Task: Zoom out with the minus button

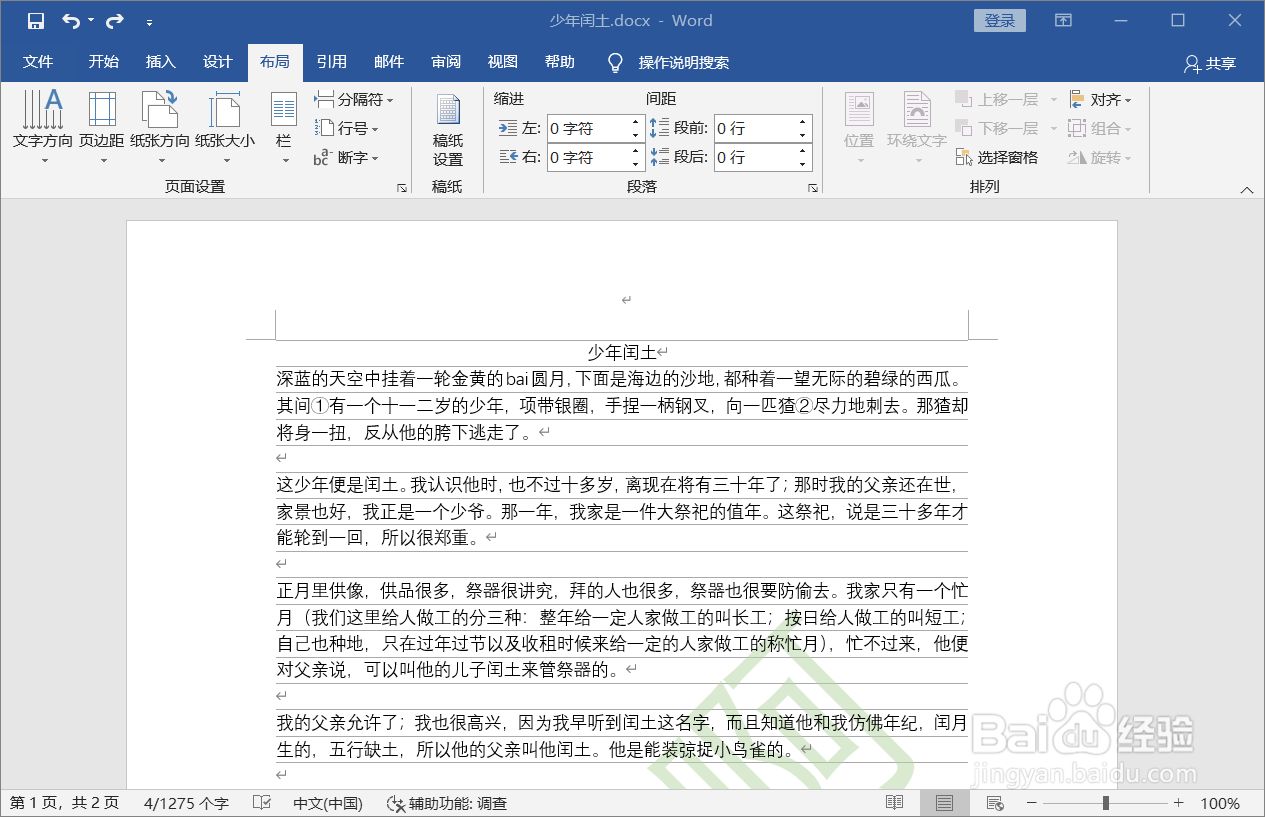Action: coord(1031,803)
